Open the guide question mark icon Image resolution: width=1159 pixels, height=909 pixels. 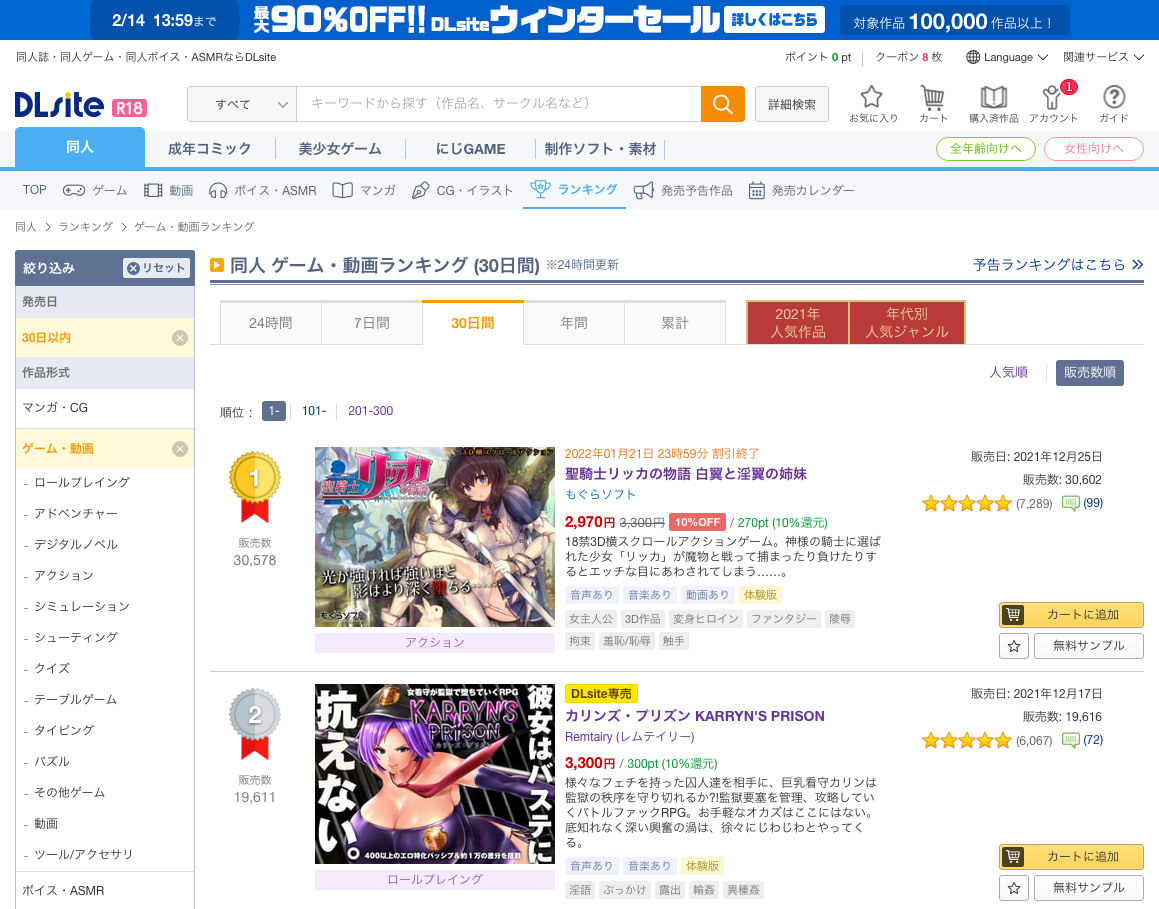pos(1114,97)
